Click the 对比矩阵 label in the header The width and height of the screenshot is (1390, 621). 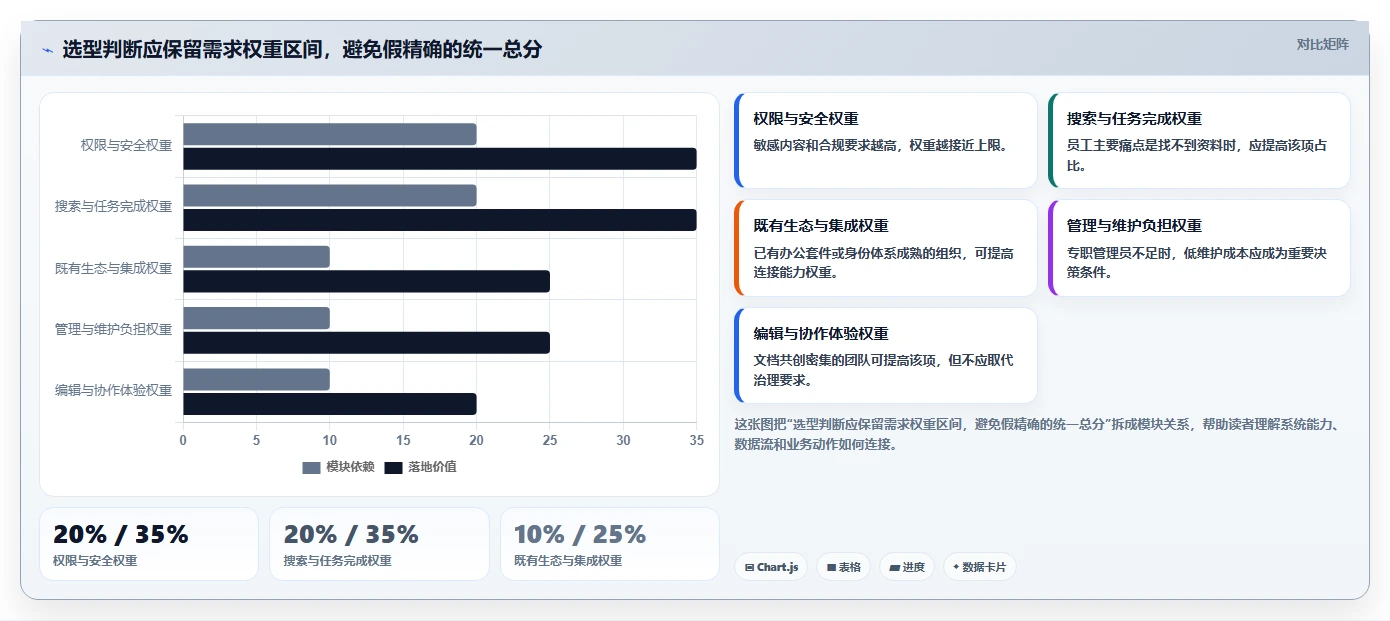(x=1322, y=44)
